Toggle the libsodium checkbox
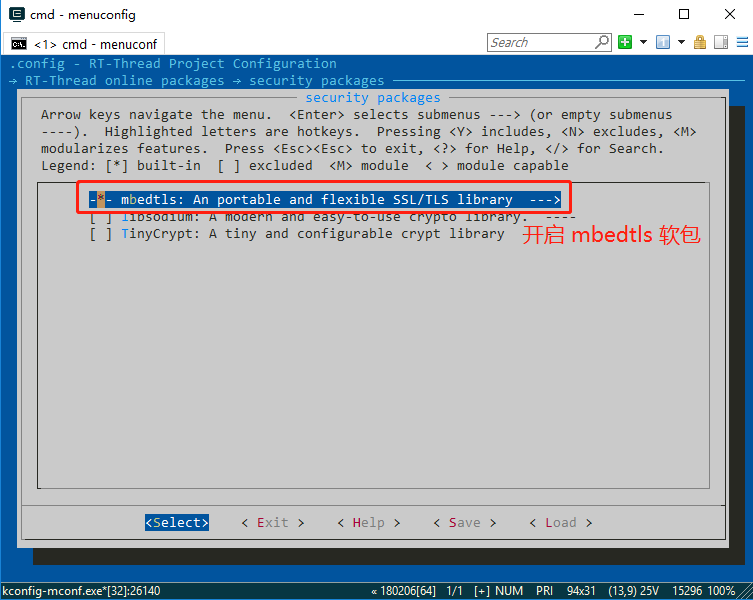This screenshot has height=600, width=753. pos(101,218)
